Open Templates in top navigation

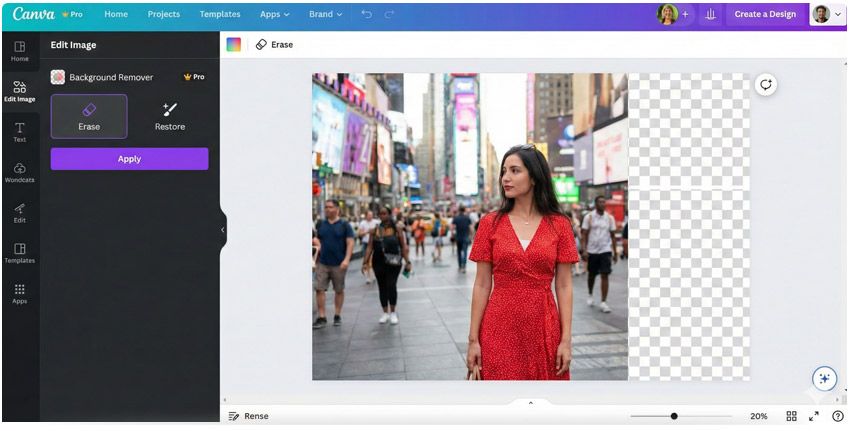tap(220, 15)
